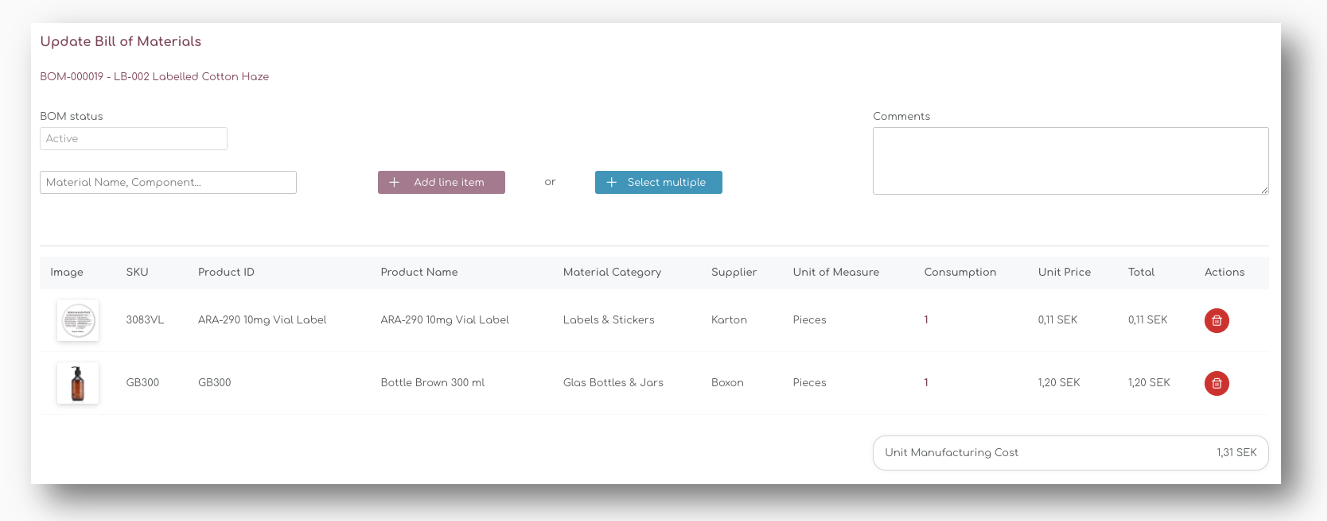
Task: Click the Material Category column header
Action: click(x=612, y=272)
